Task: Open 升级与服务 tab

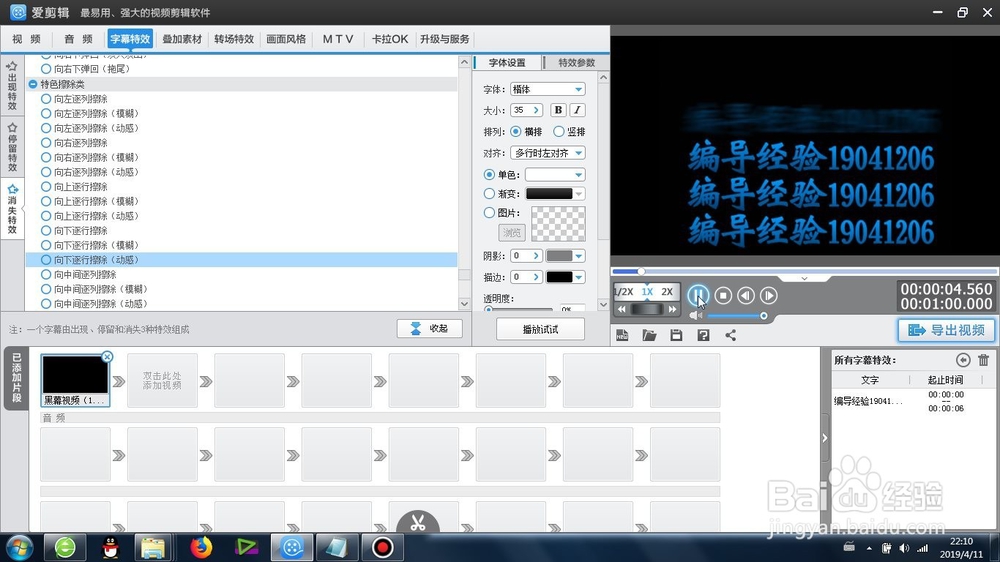Action: point(445,39)
